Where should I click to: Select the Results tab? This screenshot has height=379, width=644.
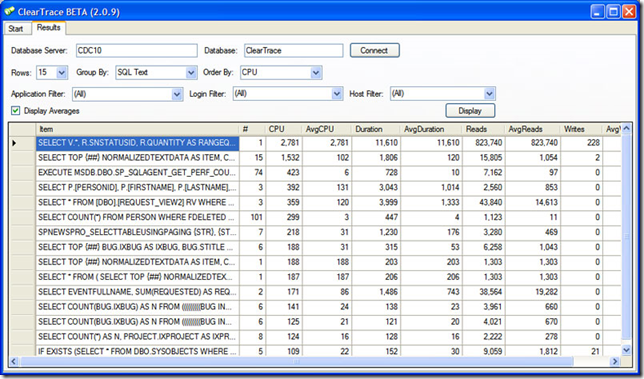(x=48, y=28)
